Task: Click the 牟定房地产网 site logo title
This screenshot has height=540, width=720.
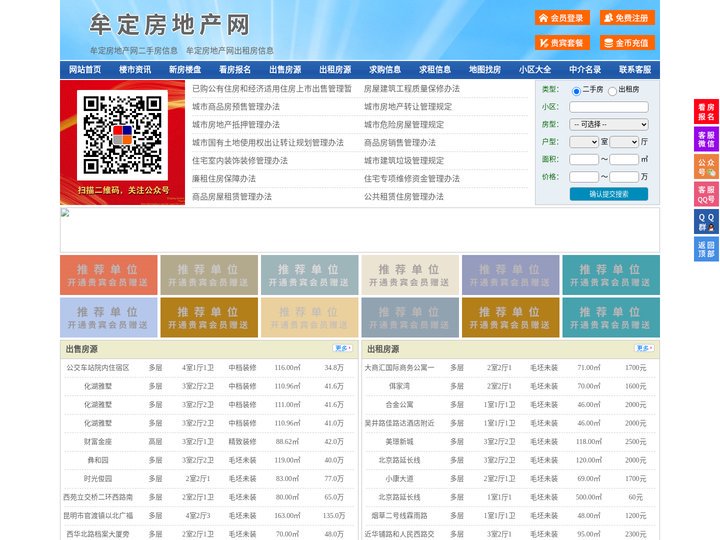Action: (x=169, y=25)
